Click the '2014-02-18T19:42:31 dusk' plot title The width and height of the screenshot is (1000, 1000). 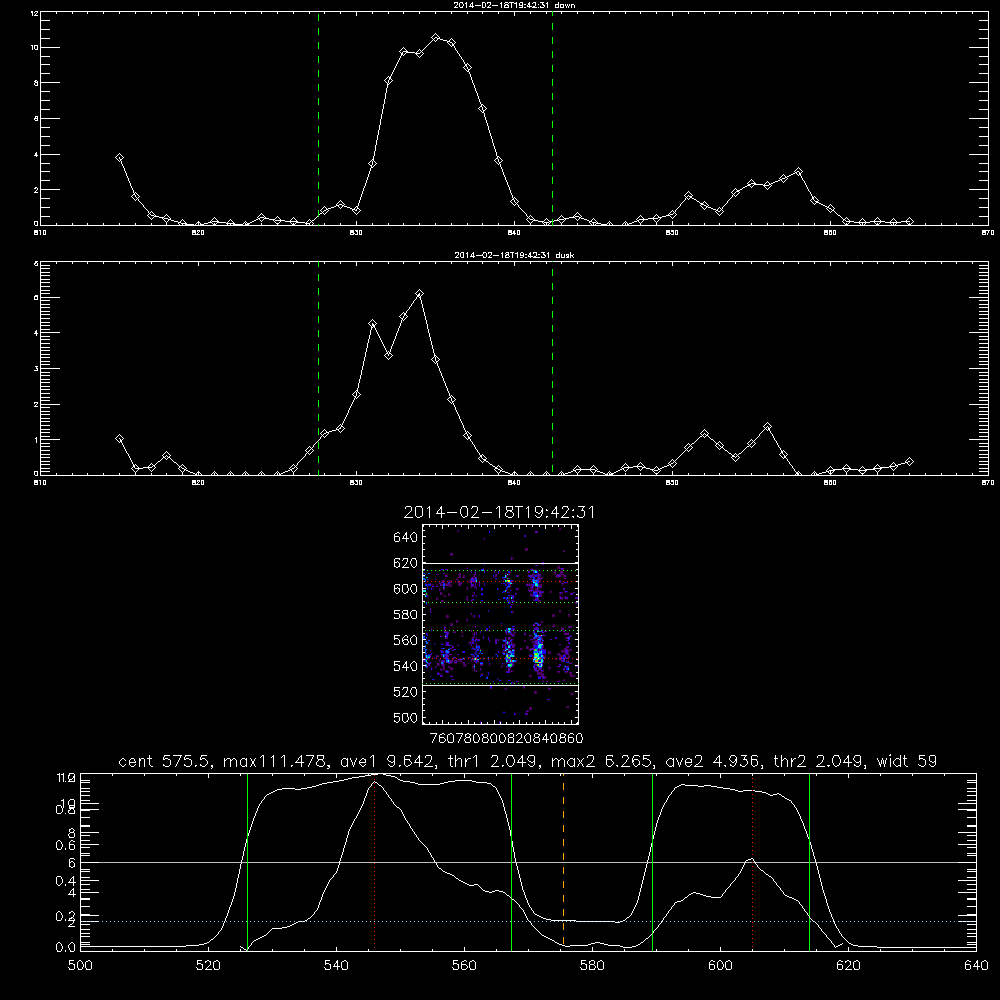[x=514, y=255]
